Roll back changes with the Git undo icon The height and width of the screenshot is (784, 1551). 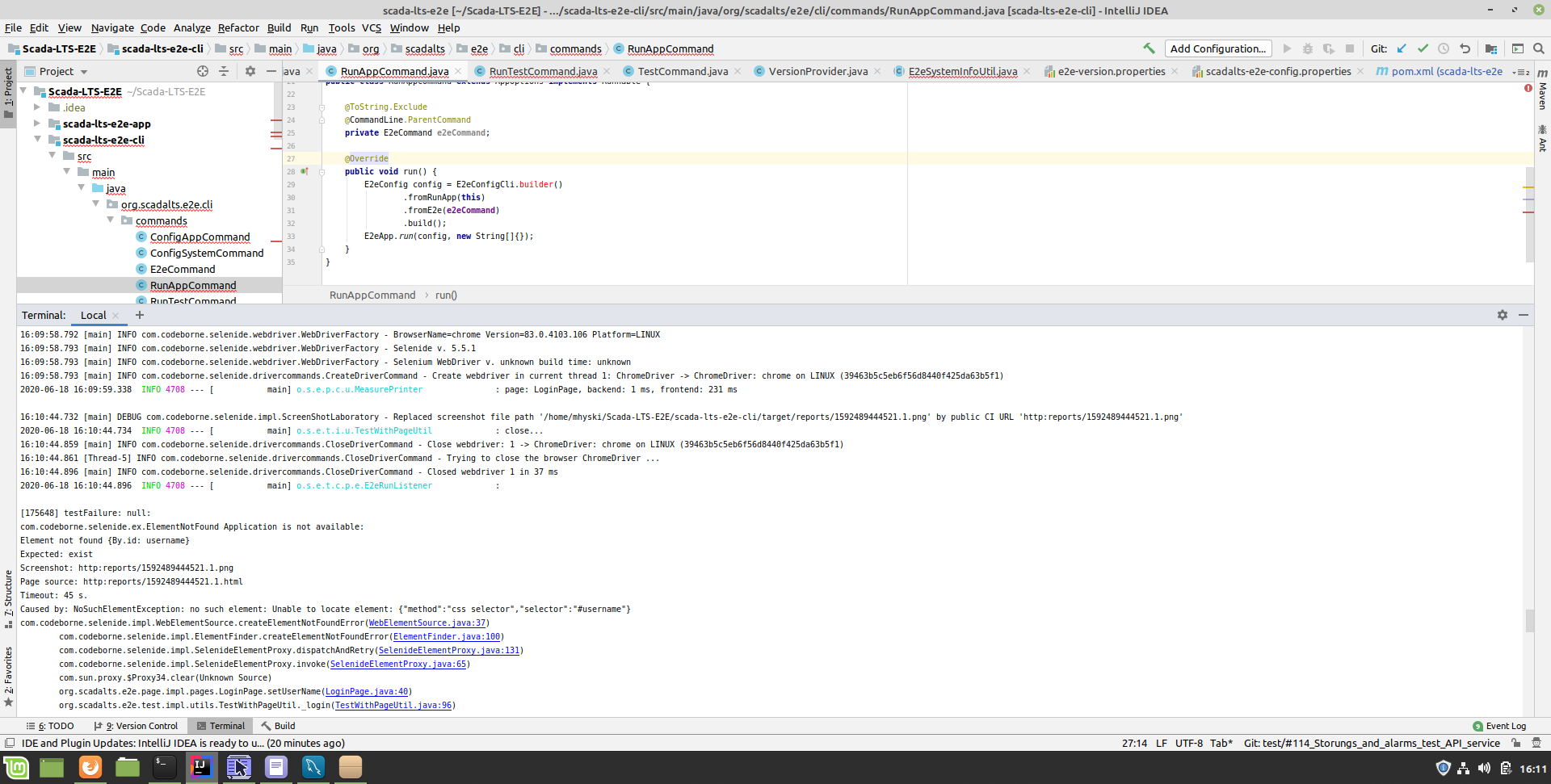tap(1465, 48)
